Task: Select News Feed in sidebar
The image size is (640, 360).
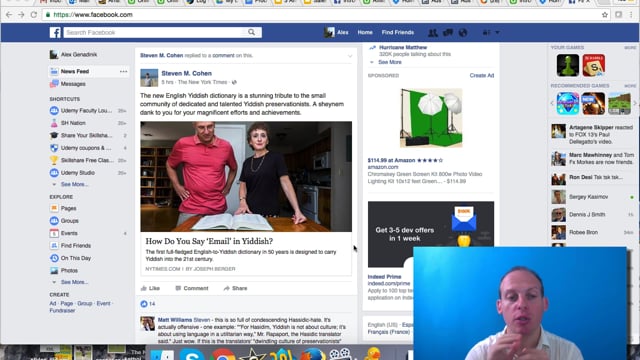Action: tap(75, 71)
